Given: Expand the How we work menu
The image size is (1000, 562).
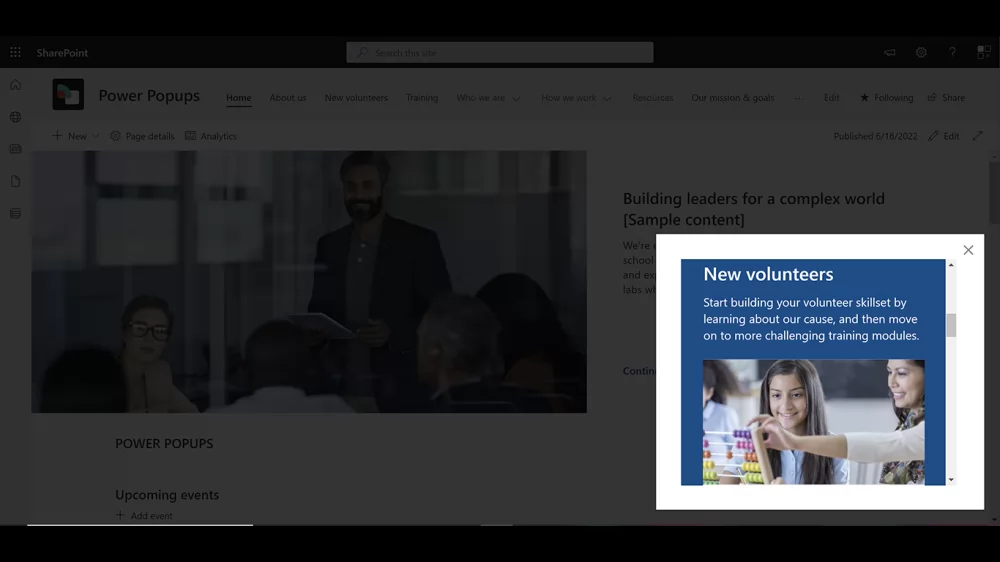Looking at the screenshot, I should (x=577, y=98).
